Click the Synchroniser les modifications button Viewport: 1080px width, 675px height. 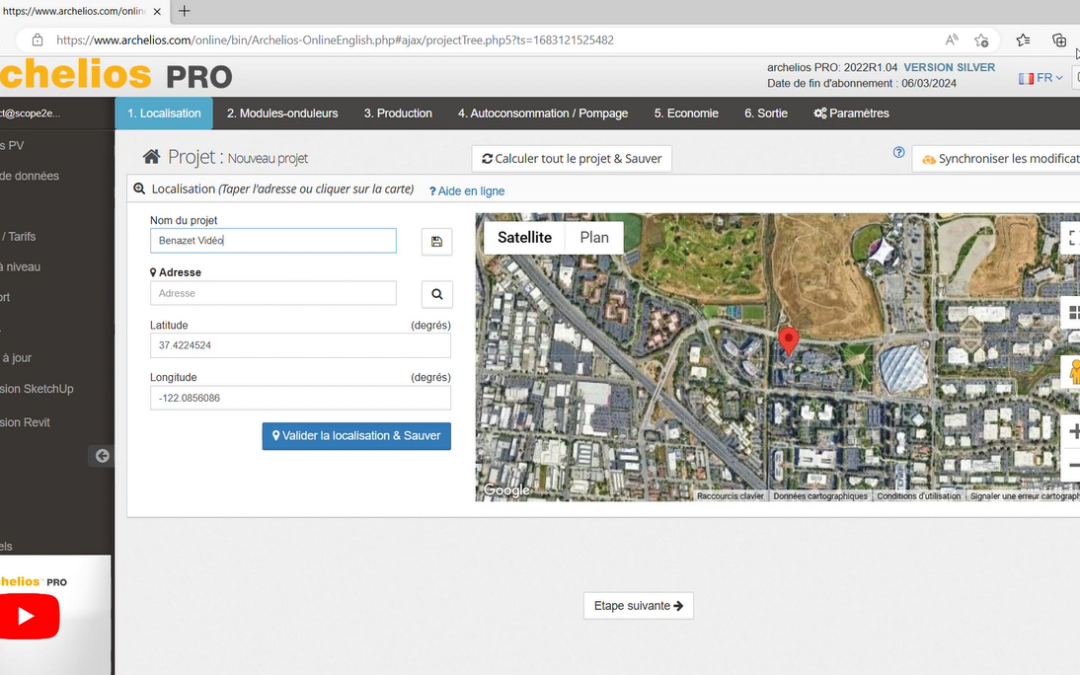coord(996,158)
